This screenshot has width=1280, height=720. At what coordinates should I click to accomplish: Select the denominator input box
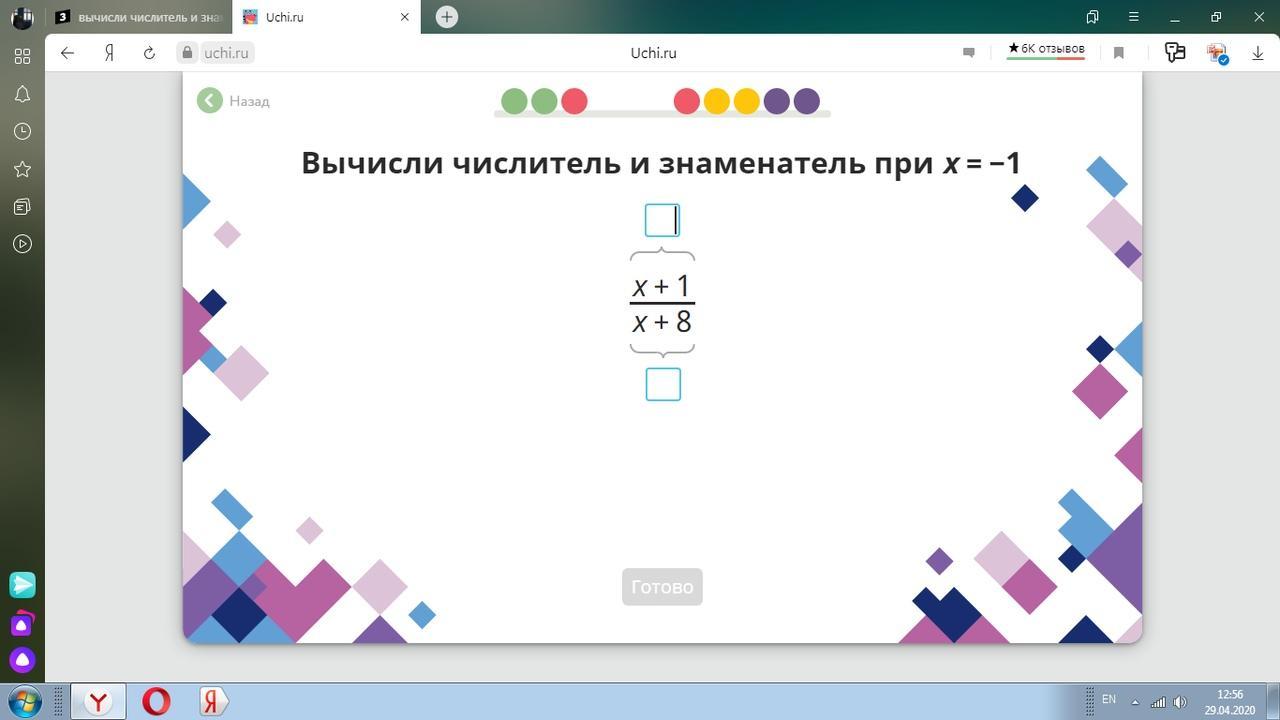pyautogui.click(x=663, y=384)
